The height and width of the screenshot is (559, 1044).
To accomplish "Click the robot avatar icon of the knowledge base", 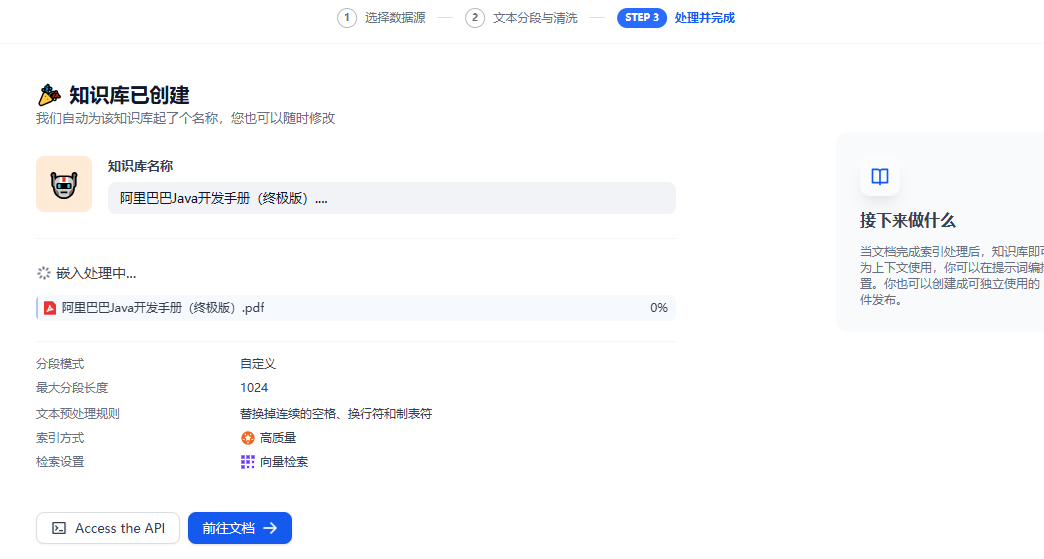I will pos(64,184).
